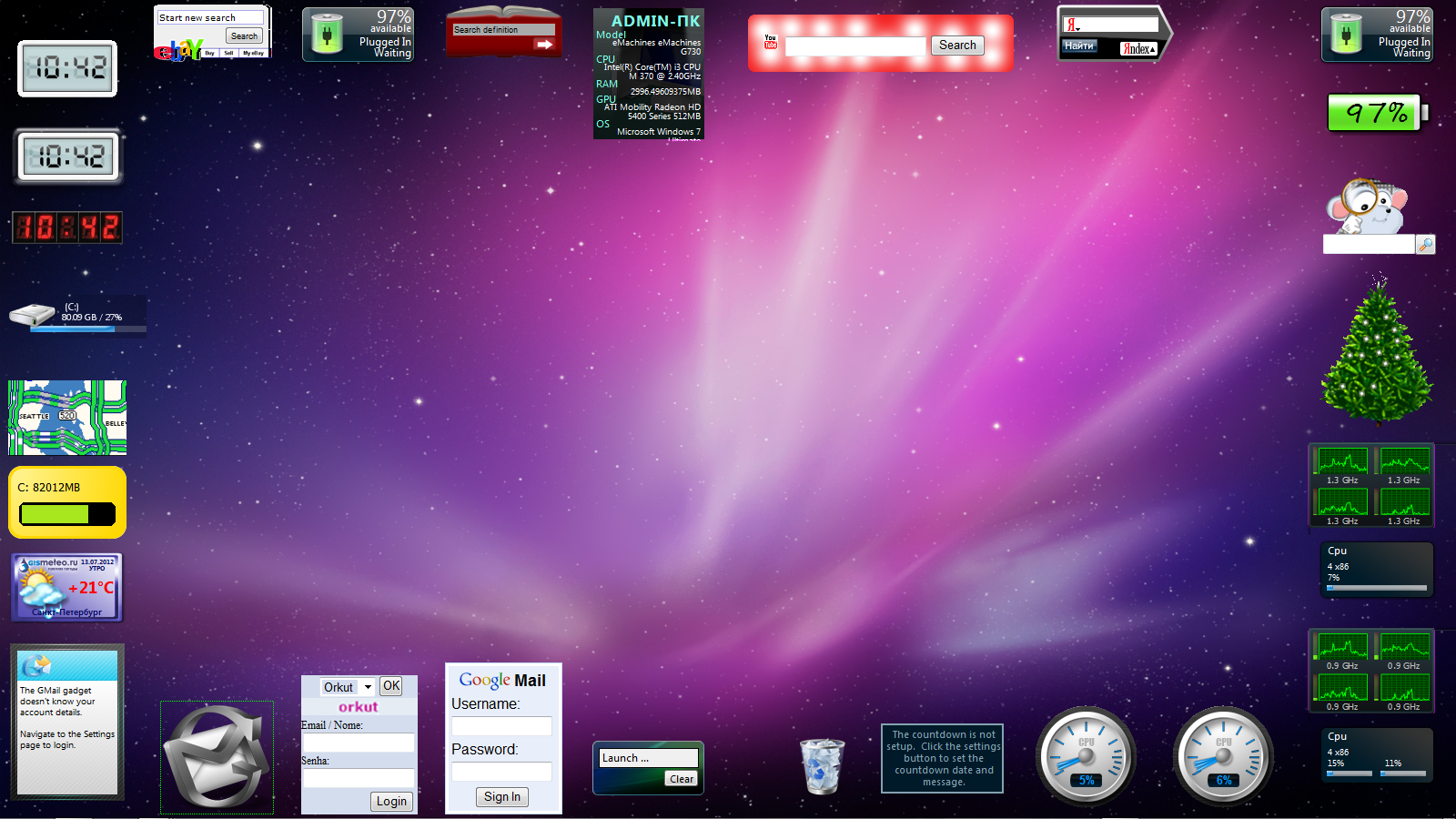Click the Найти button
1456x819 pixels.
pos(1079,45)
